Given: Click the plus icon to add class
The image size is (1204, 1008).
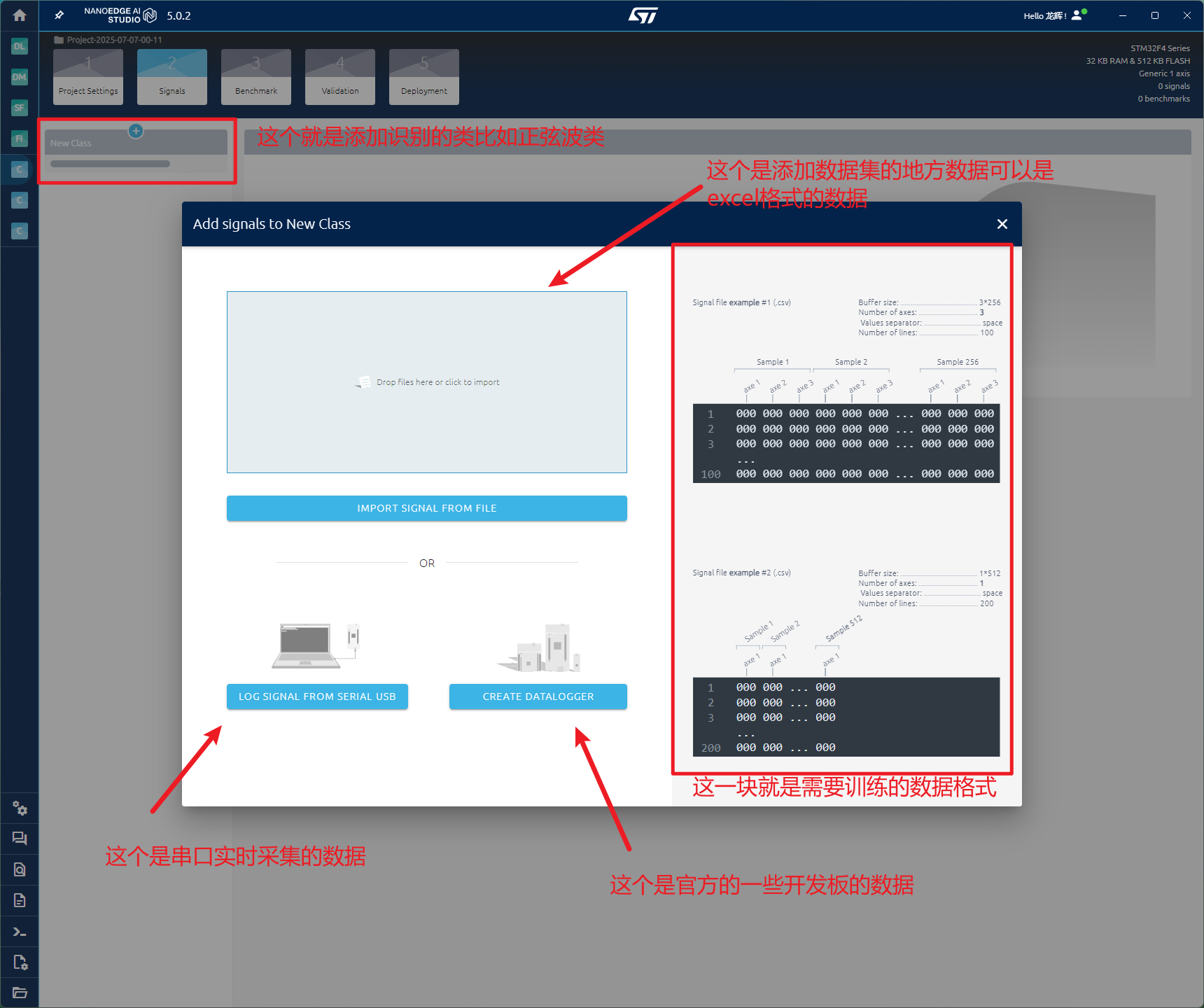Looking at the screenshot, I should tap(136, 131).
